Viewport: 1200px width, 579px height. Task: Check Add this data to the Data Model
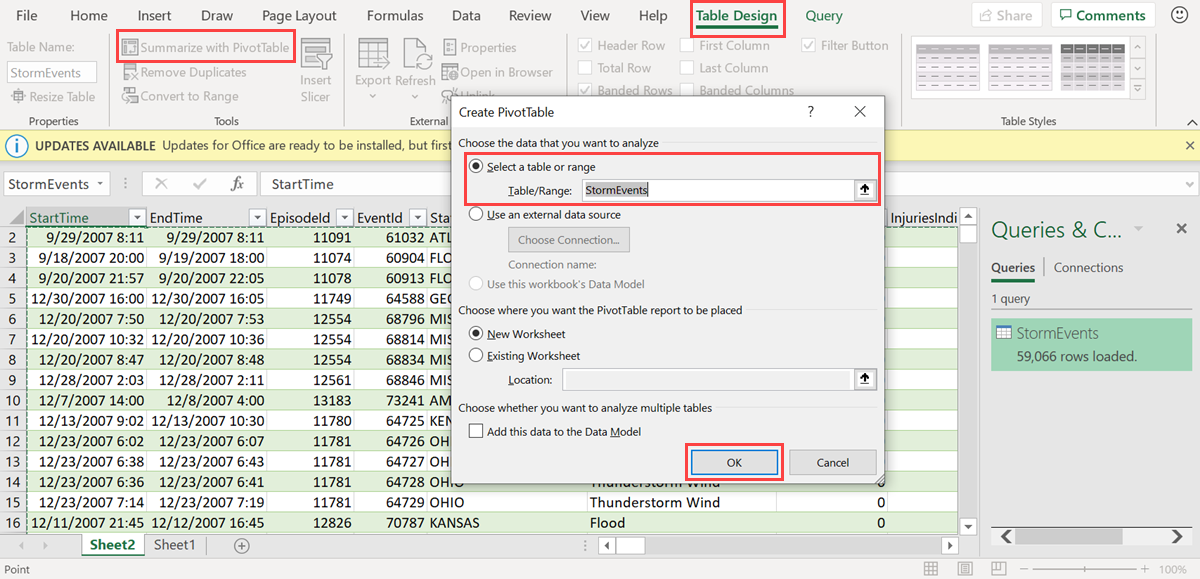pos(475,429)
